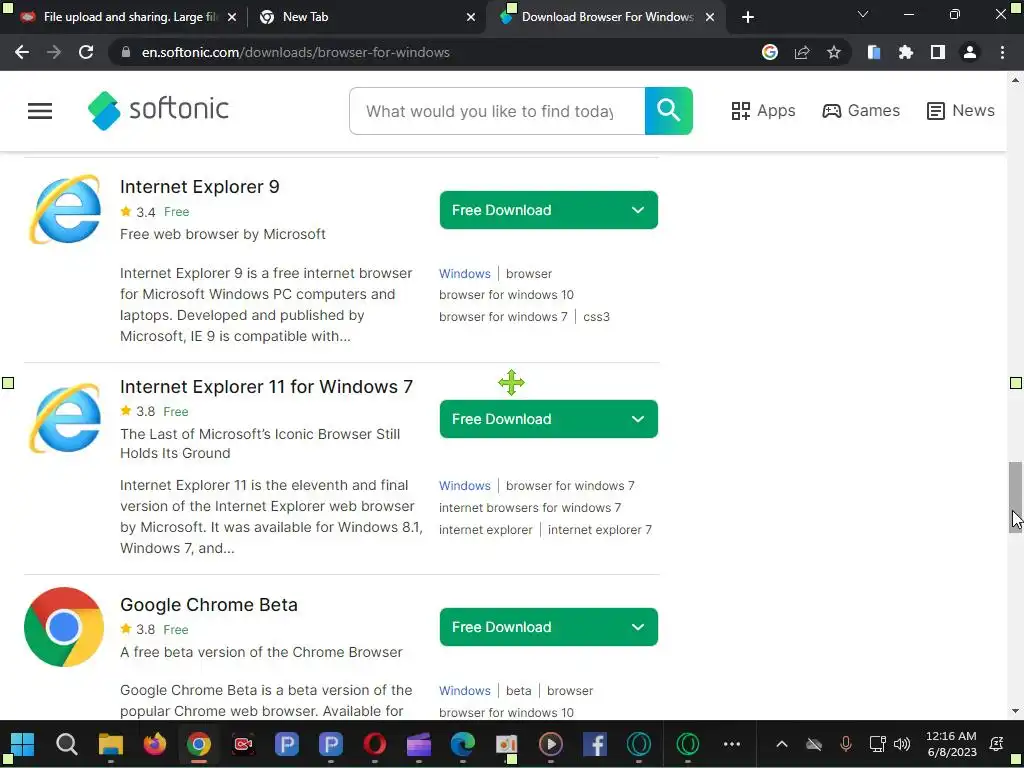Click the Internet Explorer 11 logo thumbnail

65,418
